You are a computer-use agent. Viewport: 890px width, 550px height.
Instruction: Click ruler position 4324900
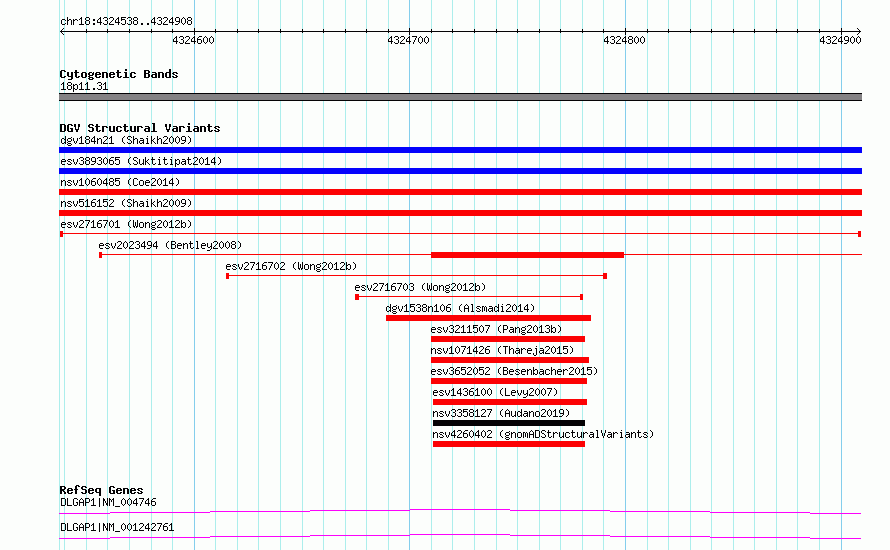click(x=840, y=40)
